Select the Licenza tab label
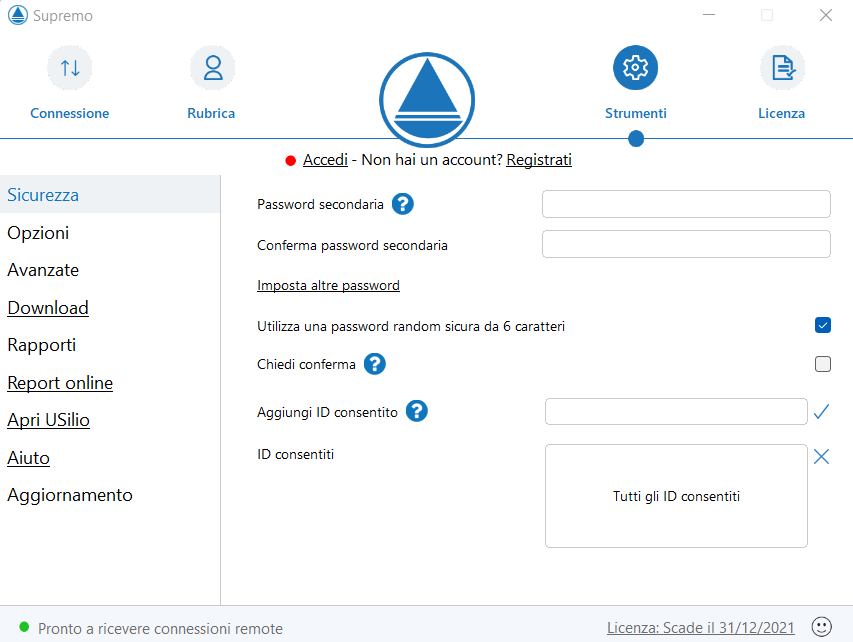The image size is (853, 642). coord(781,113)
